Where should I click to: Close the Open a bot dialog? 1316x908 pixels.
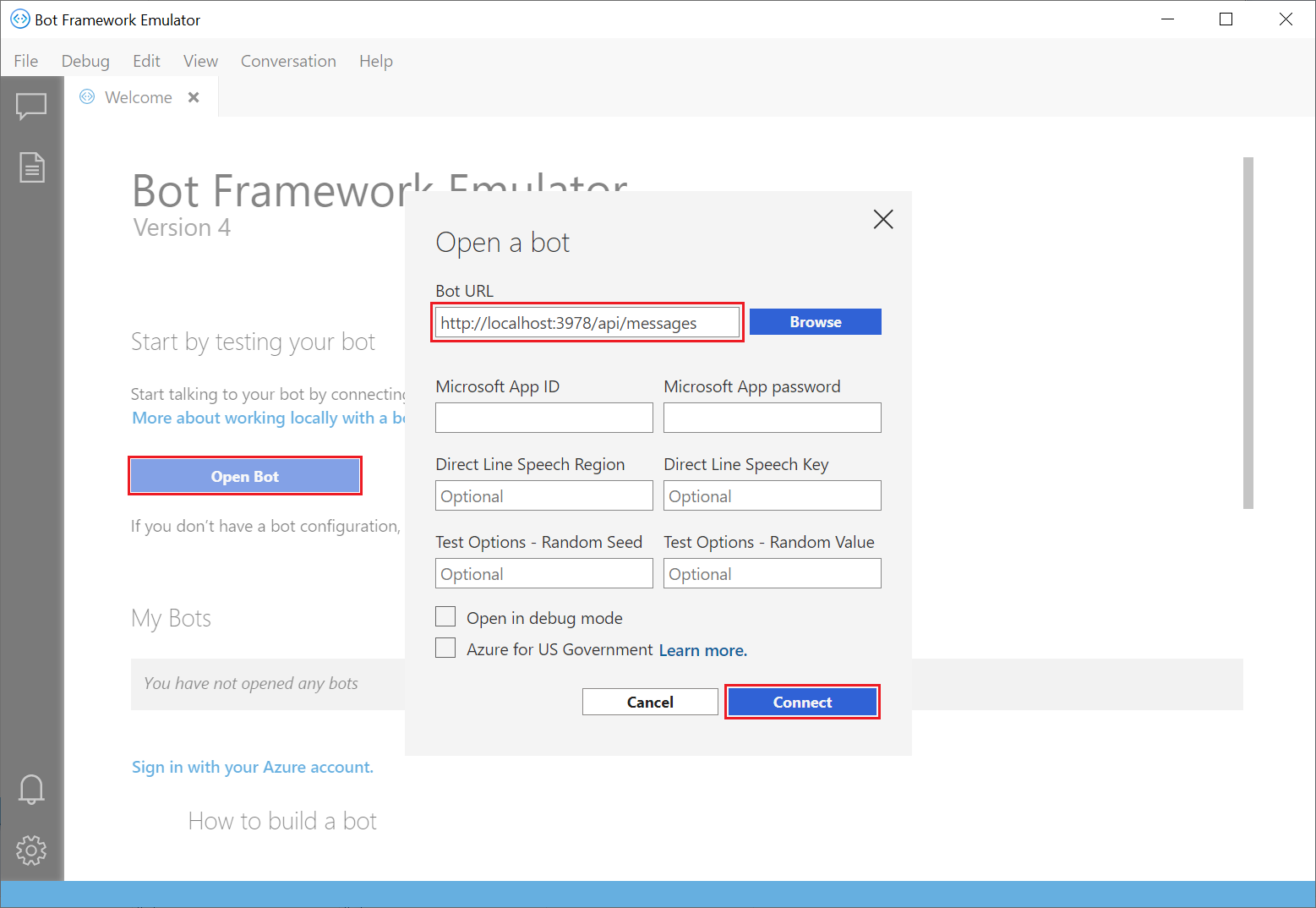pyautogui.click(x=882, y=219)
